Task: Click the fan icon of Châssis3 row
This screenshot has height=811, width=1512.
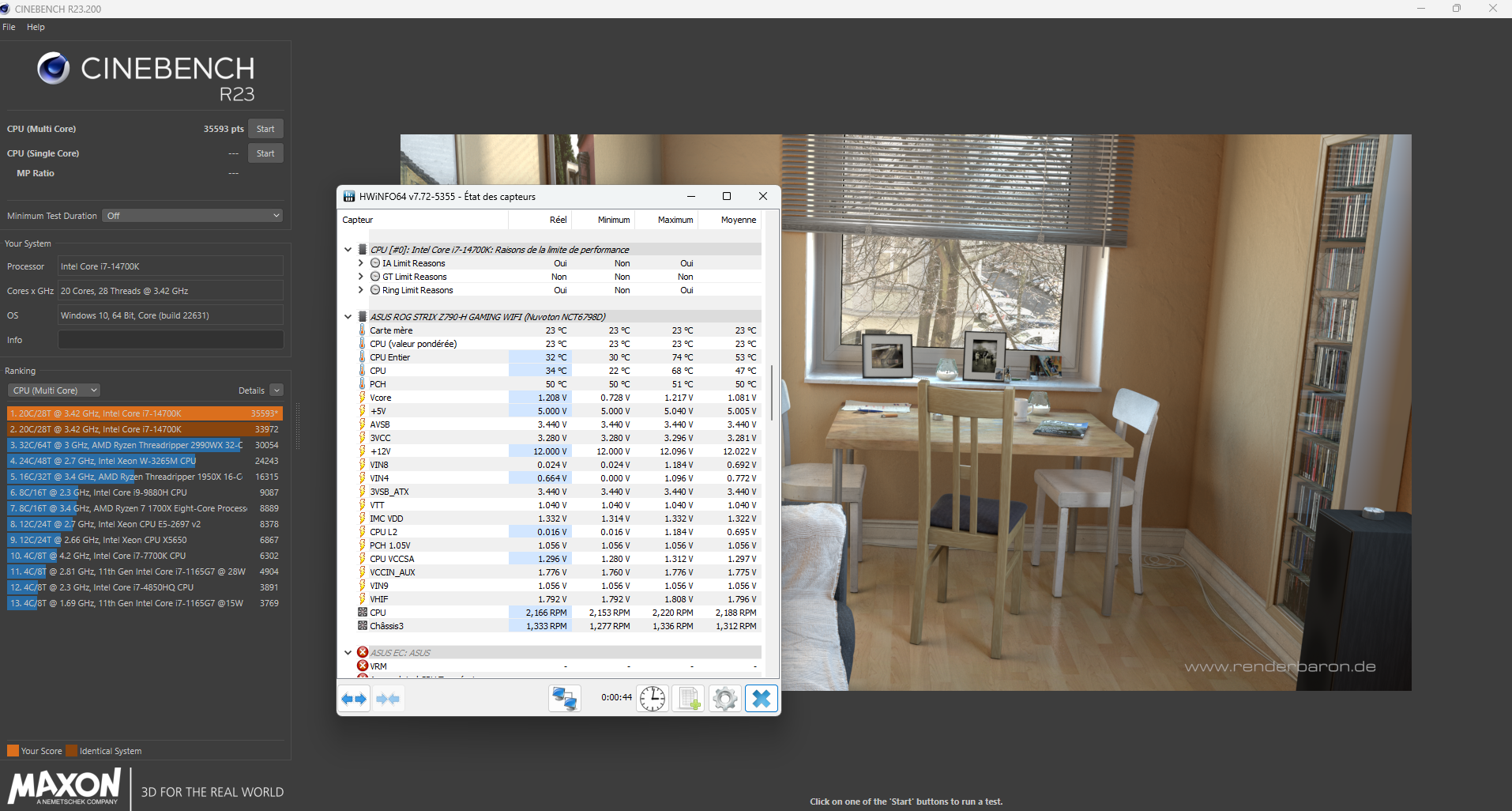Action: tap(363, 626)
